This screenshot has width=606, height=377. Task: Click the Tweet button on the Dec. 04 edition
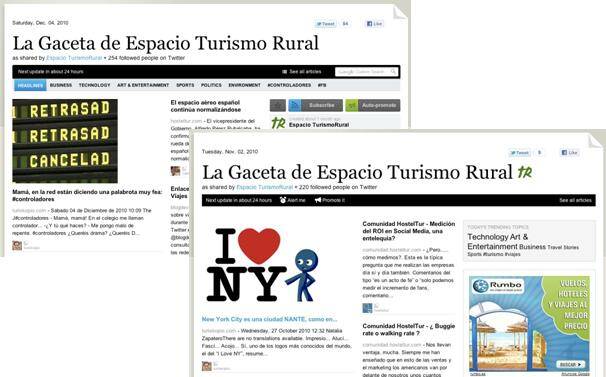click(x=325, y=24)
